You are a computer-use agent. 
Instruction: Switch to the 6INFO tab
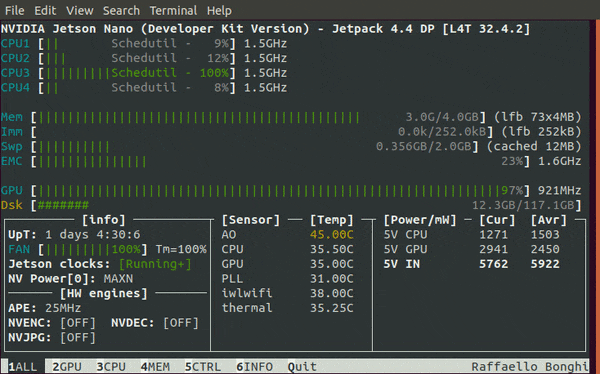click(254, 367)
